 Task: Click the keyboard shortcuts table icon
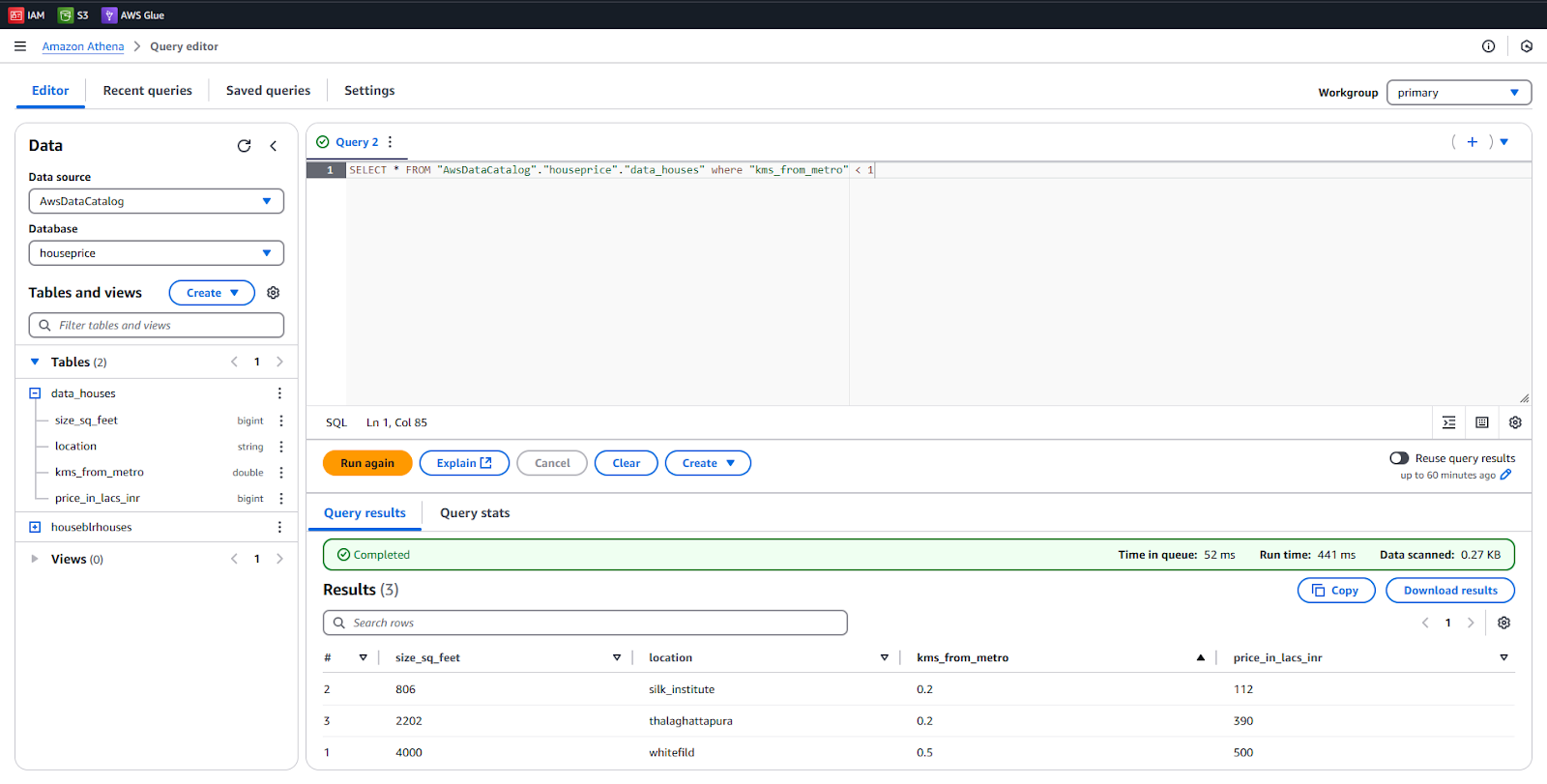click(1482, 422)
